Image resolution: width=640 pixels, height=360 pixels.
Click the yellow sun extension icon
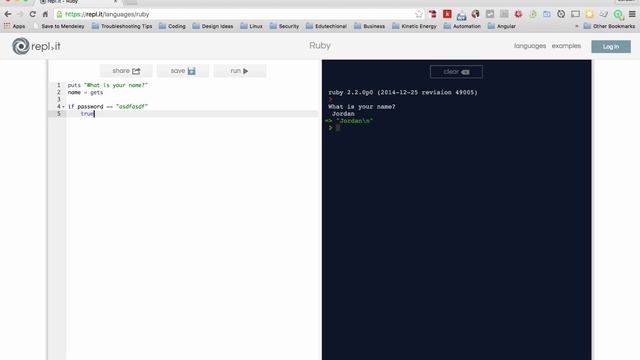[589, 14]
